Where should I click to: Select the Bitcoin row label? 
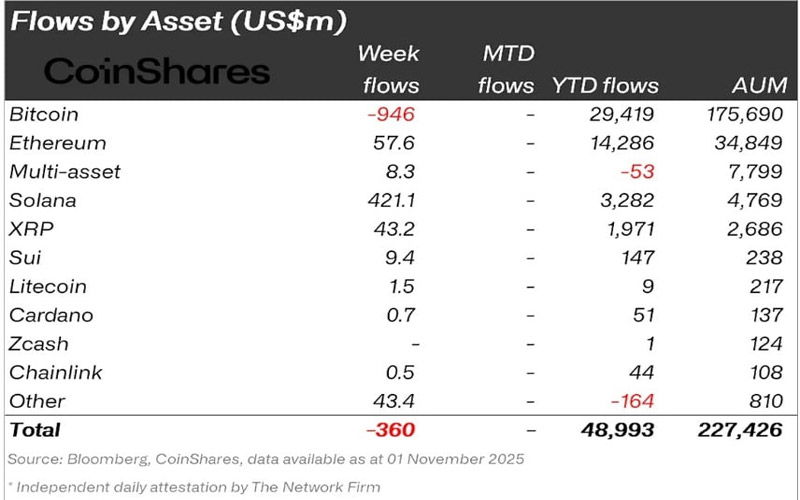[x=43, y=114]
